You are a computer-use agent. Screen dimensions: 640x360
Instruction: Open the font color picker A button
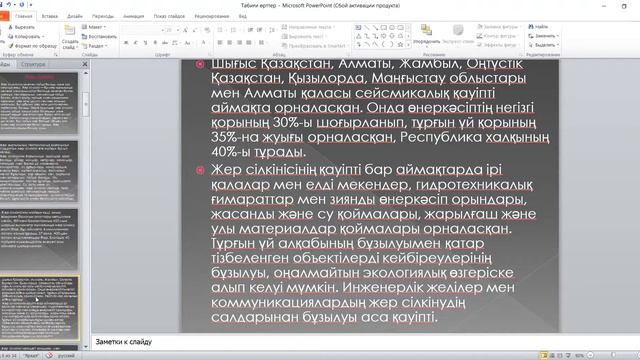click(203, 42)
